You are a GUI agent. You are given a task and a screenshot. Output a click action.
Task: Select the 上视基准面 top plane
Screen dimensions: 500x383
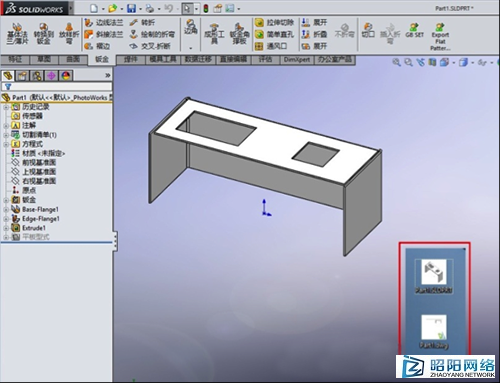click(x=39, y=172)
